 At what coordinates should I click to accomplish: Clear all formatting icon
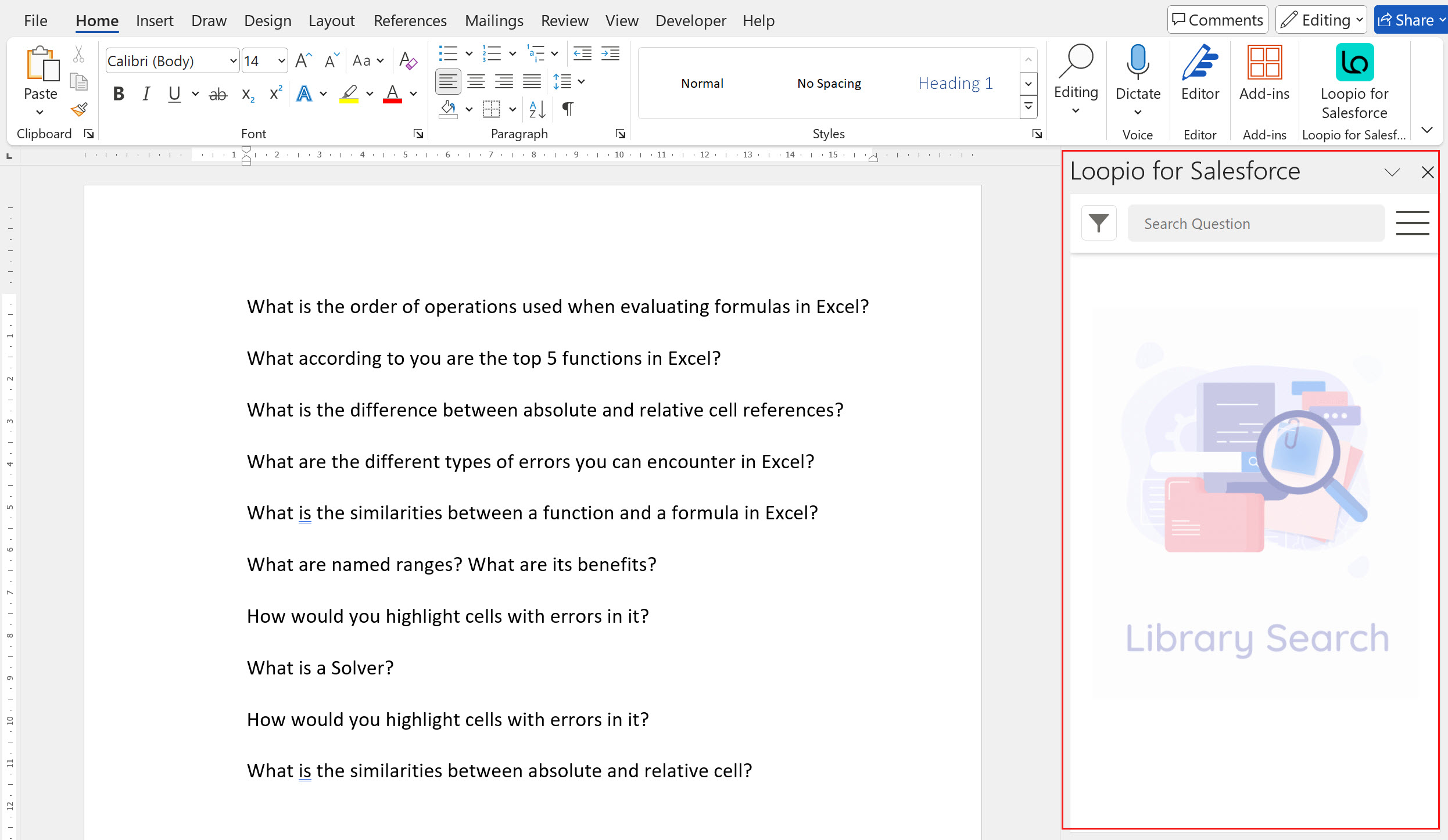tap(408, 60)
